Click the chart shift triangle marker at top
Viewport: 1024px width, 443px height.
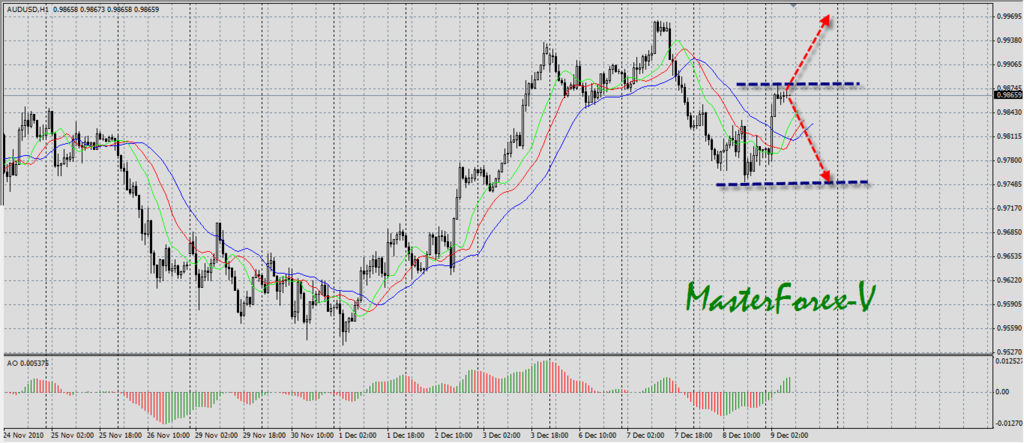[793, 5]
